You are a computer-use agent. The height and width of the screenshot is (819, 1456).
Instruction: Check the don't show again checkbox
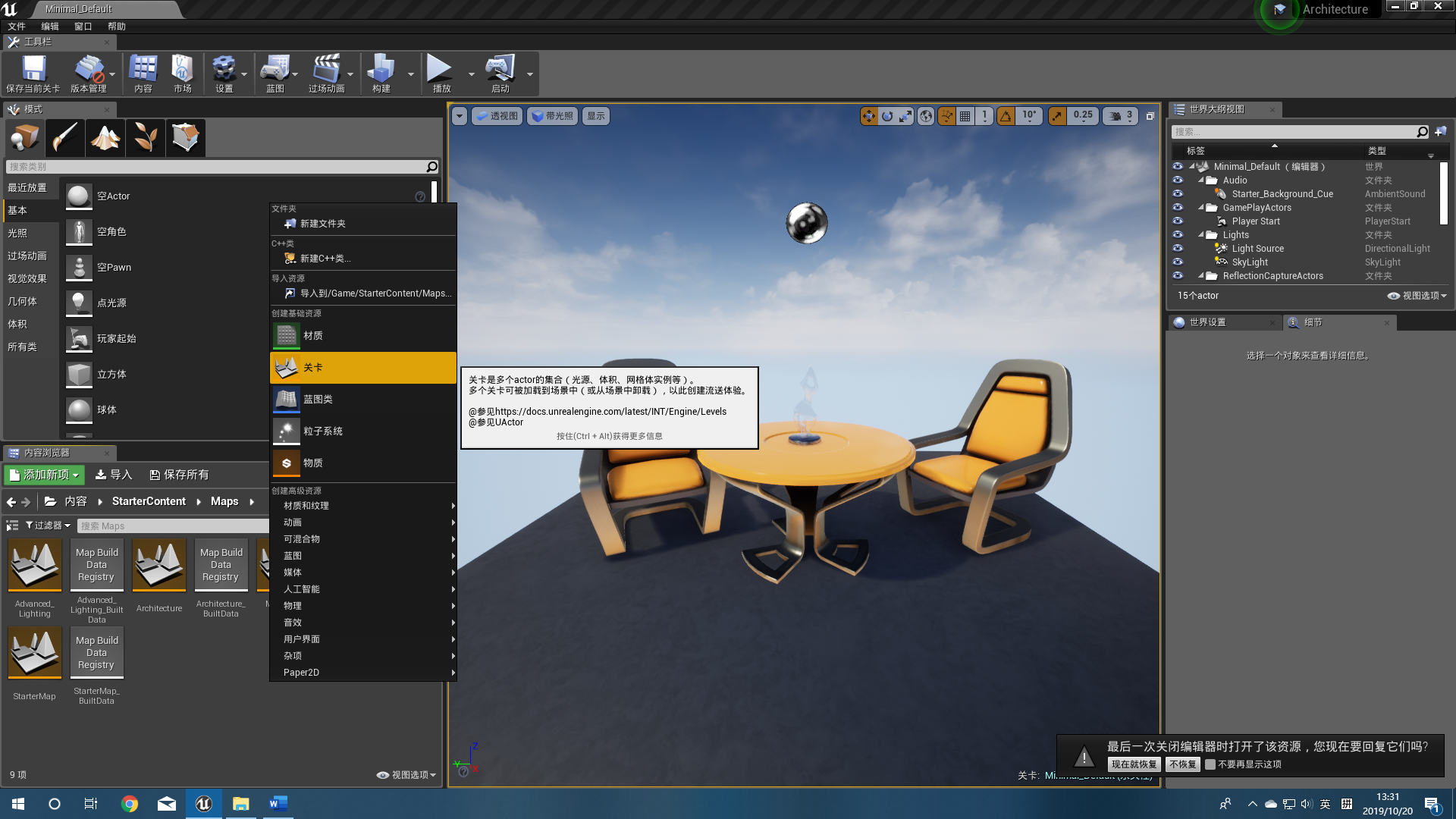(1210, 764)
